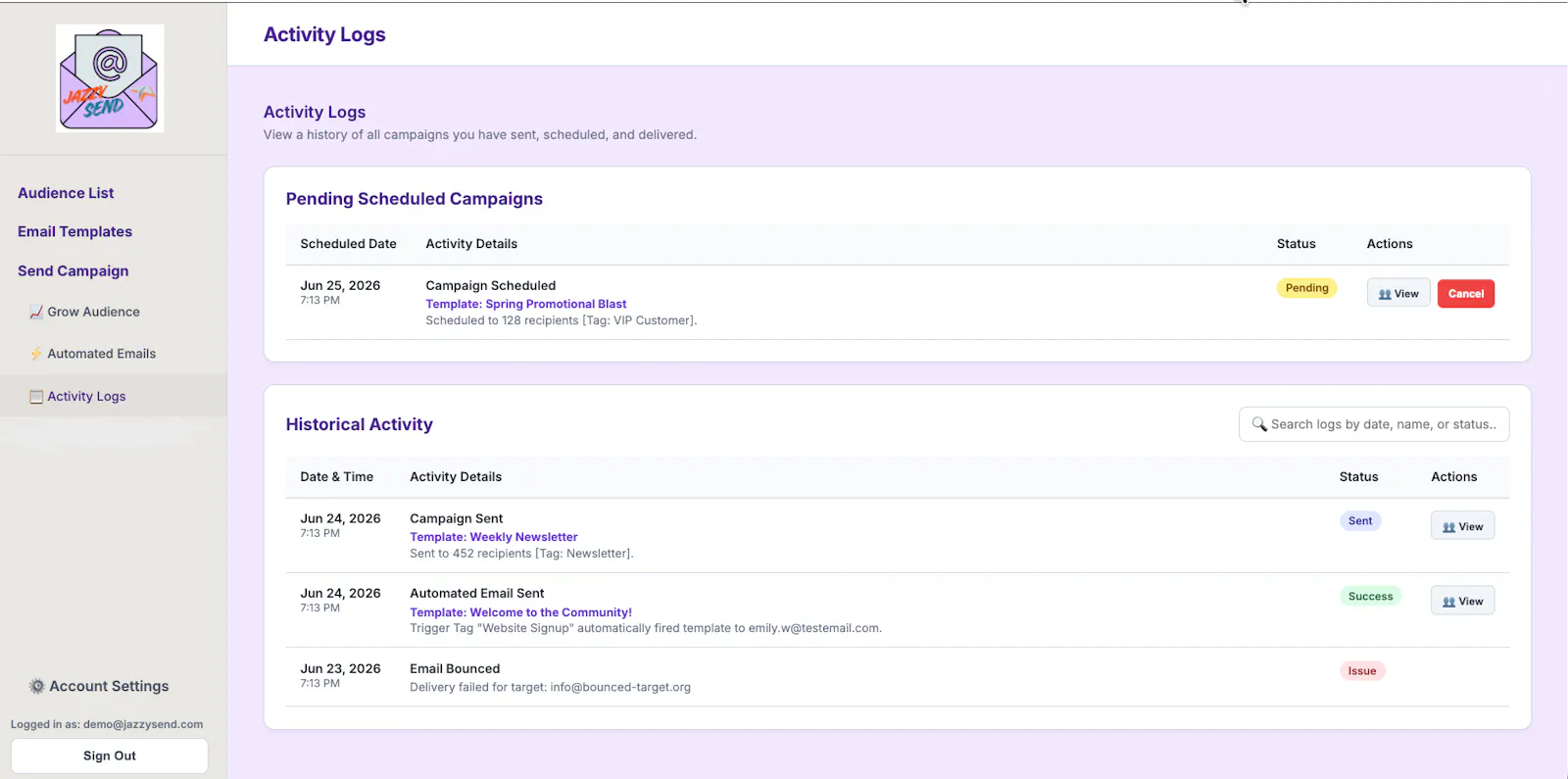This screenshot has height=779, width=1568.
Task: Click 'Sent to 452 recipients' detail text
Action: click(x=521, y=554)
